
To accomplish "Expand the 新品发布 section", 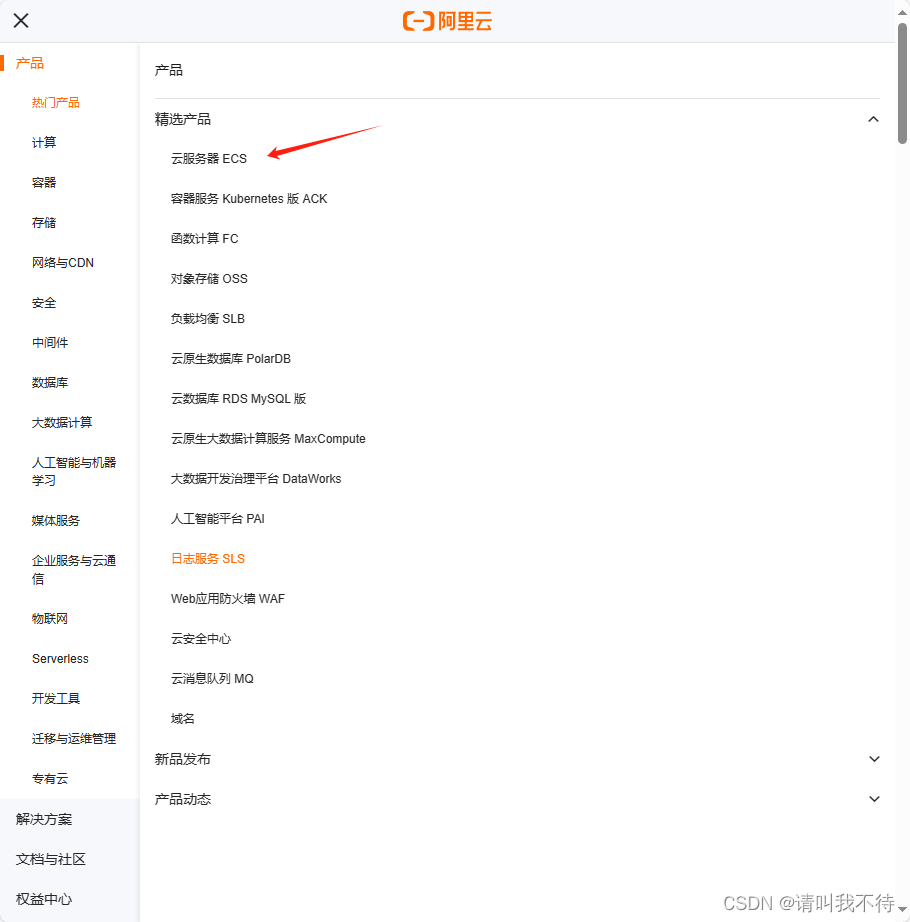I will click(873, 759).
